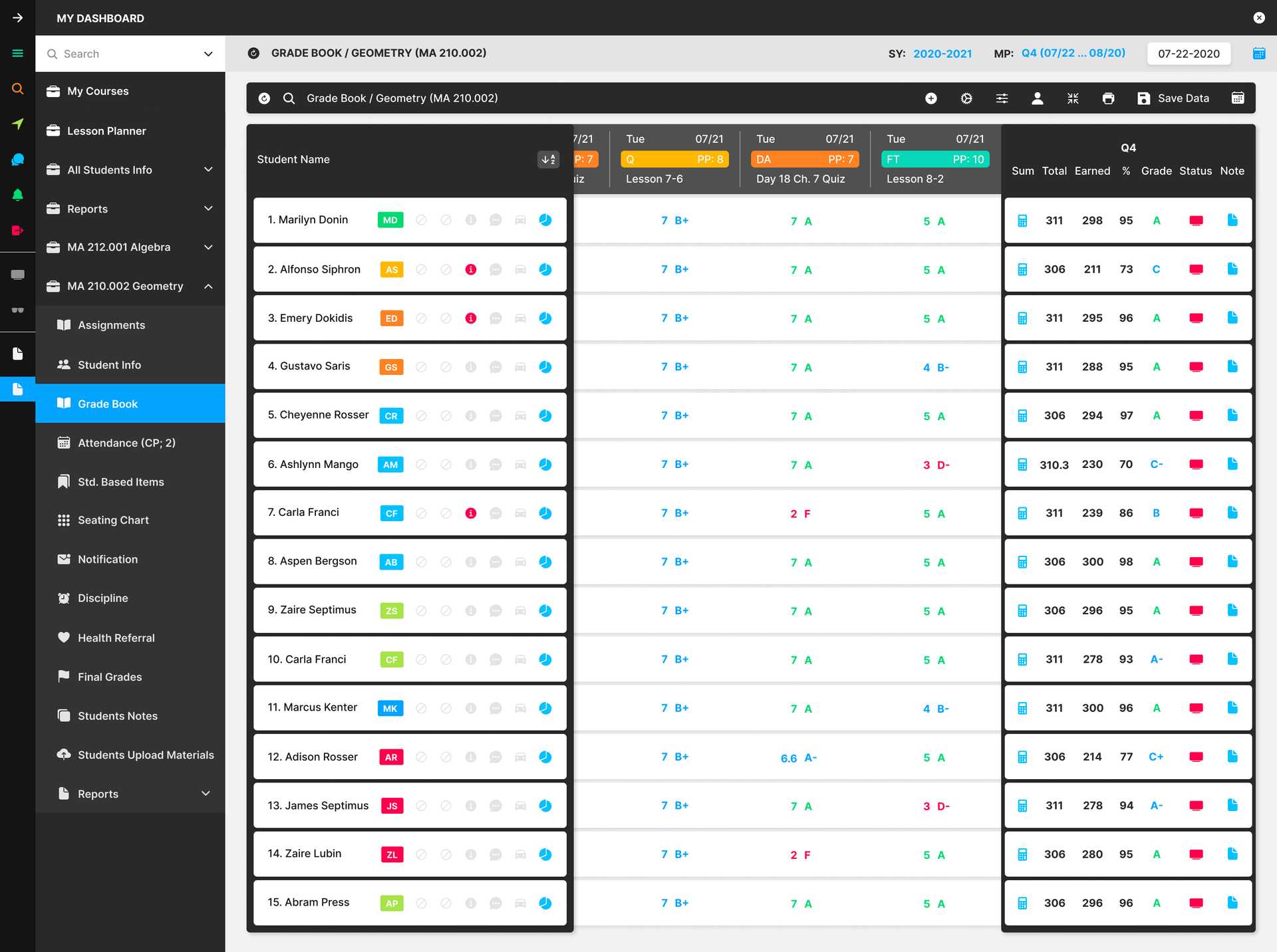
Task: Click the MP Q4 dropdown period selector
Action: click(x=1075, y=53)
